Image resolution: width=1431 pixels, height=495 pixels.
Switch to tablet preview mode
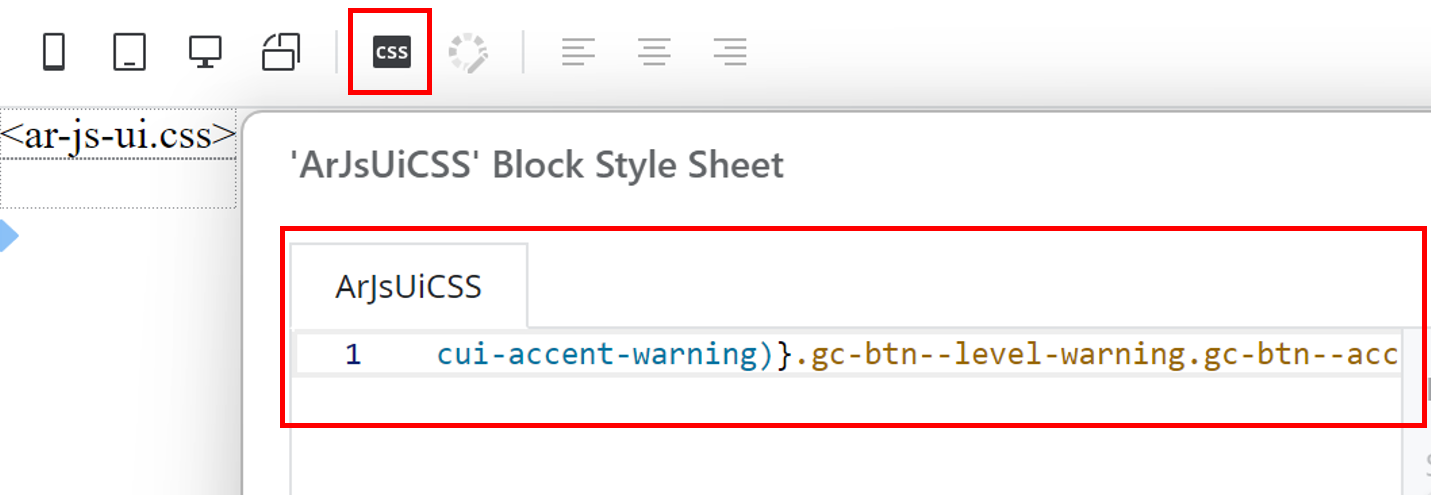click(x=130, y=52)
